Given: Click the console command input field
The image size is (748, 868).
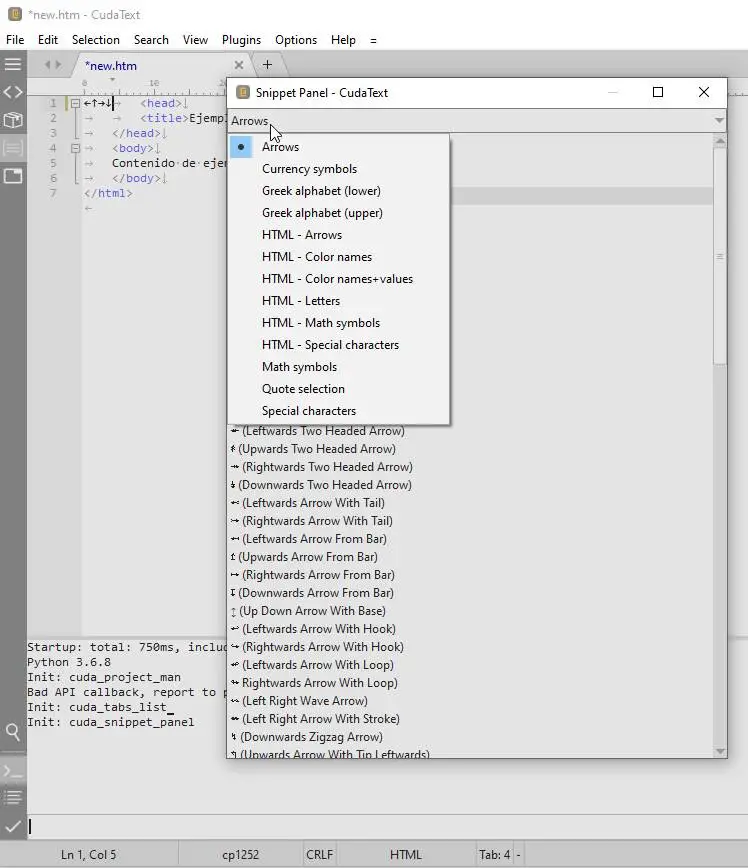Looking at the screenshot, I should point(388,826).
